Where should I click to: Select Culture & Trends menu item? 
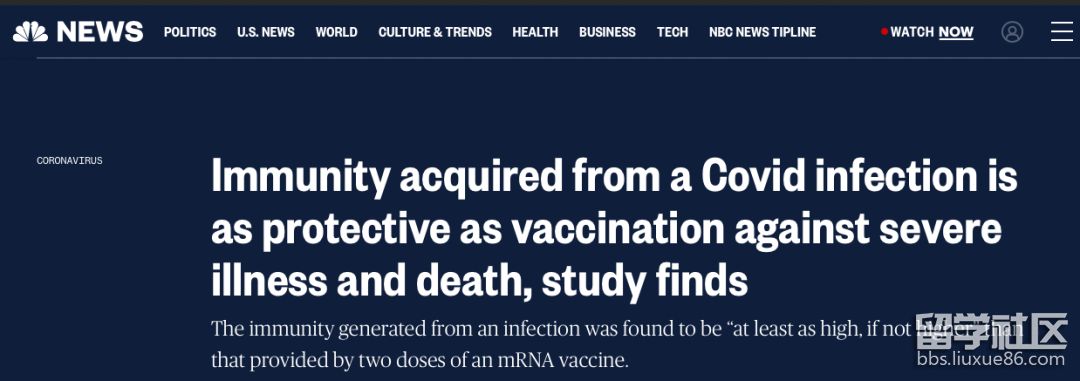tap(435, 32)
